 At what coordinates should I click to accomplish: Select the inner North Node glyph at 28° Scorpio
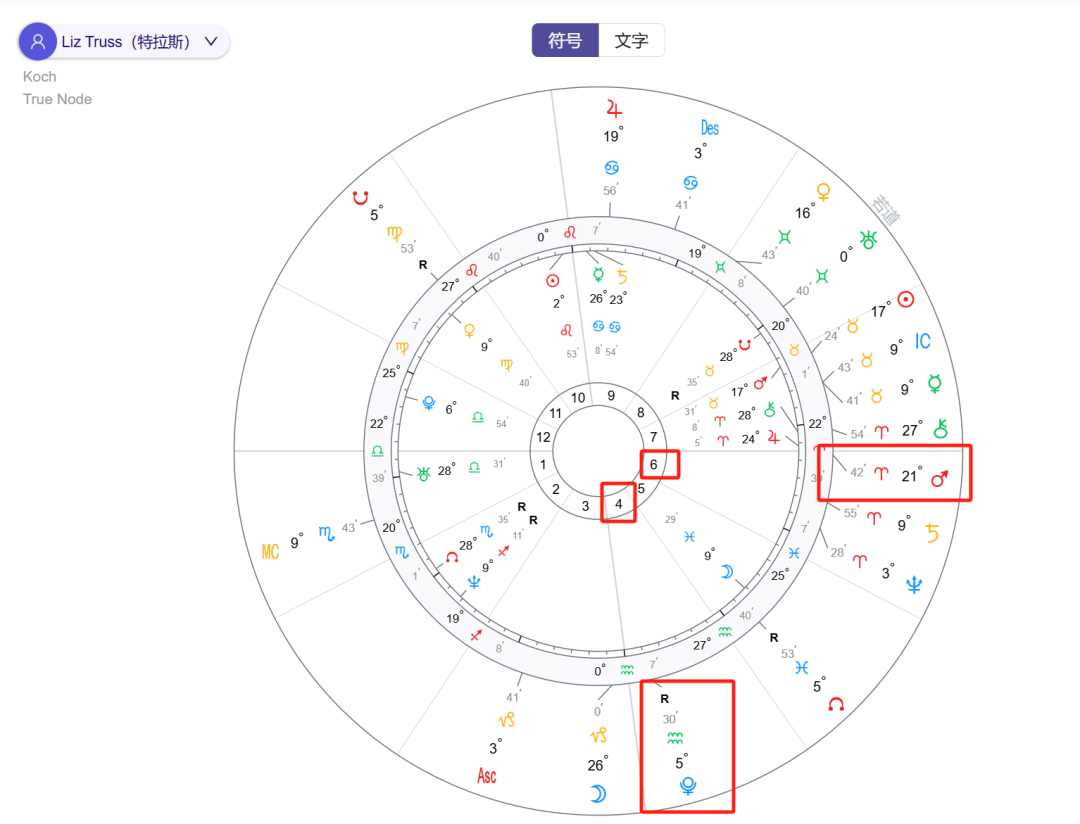452,557
